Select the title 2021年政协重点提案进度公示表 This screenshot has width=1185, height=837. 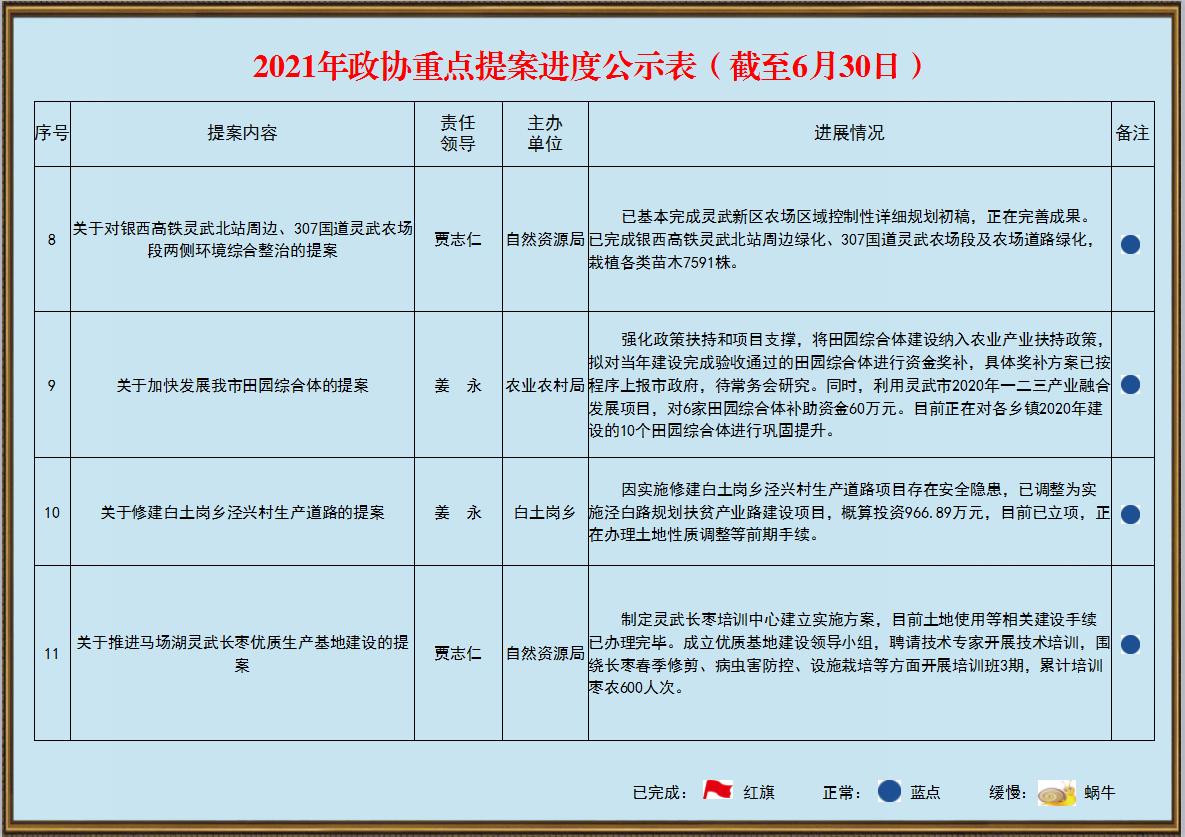474,66
